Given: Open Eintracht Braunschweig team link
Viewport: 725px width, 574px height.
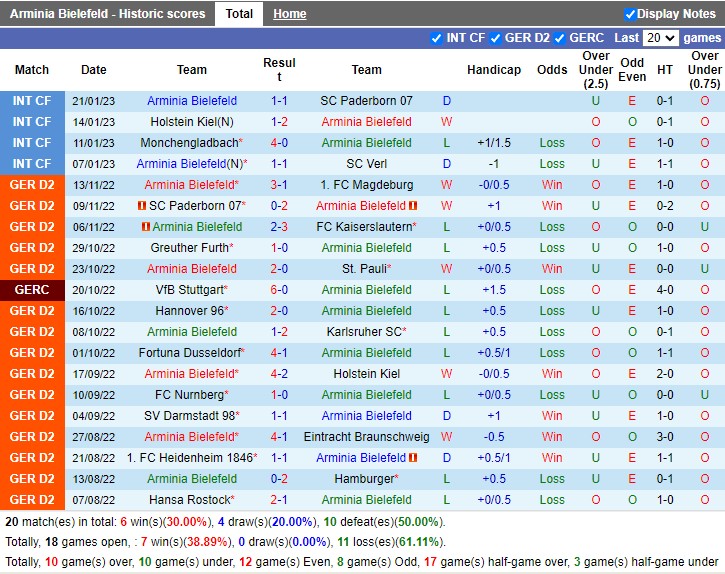Looking at the screenshot, I should click(x=366, y=437).
